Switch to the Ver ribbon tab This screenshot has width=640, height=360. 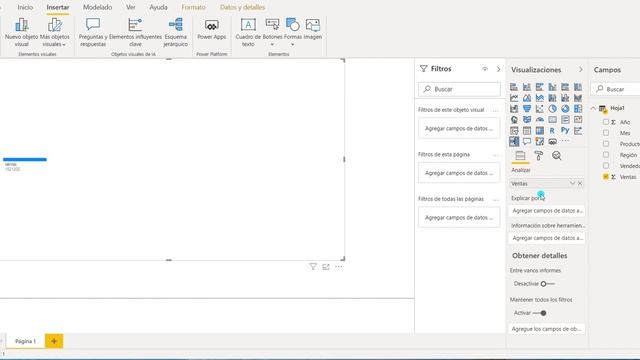click(x=131, y=7)
